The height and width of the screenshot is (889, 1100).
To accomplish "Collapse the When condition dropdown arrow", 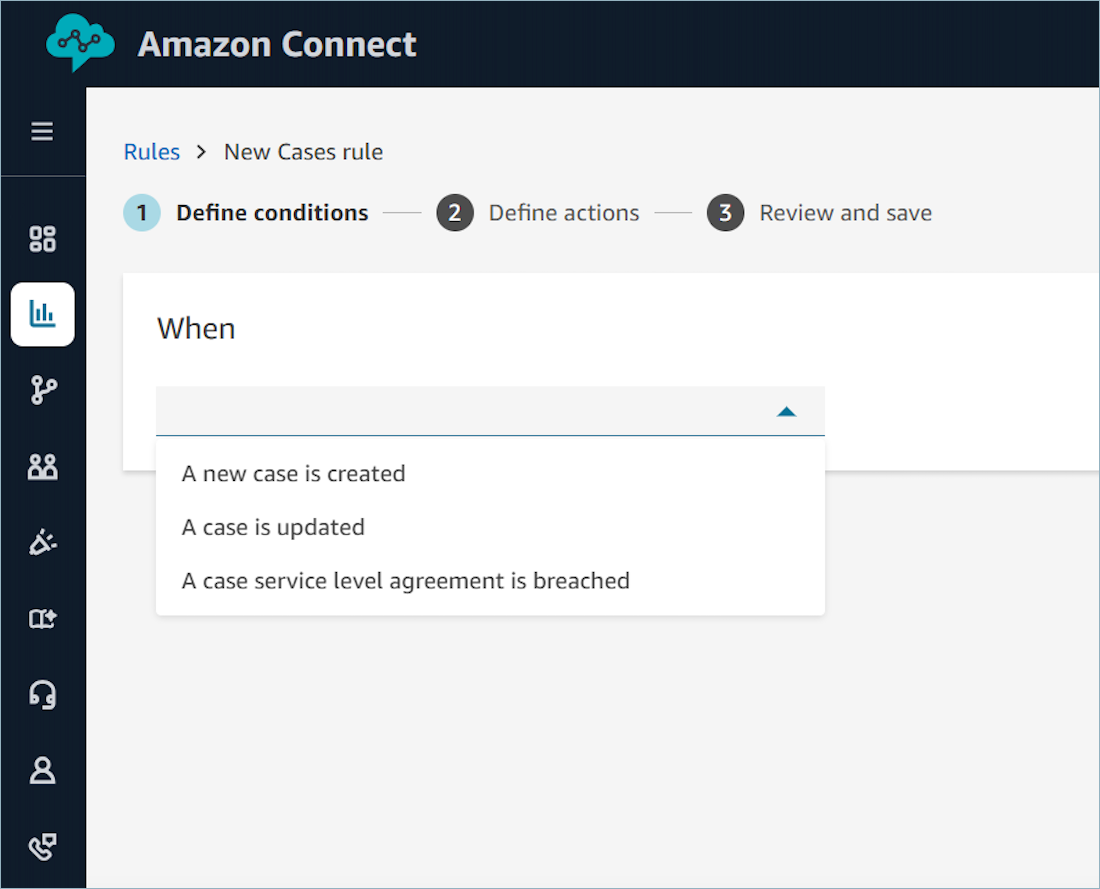I will pyautogui.click(x=788, y=410).
